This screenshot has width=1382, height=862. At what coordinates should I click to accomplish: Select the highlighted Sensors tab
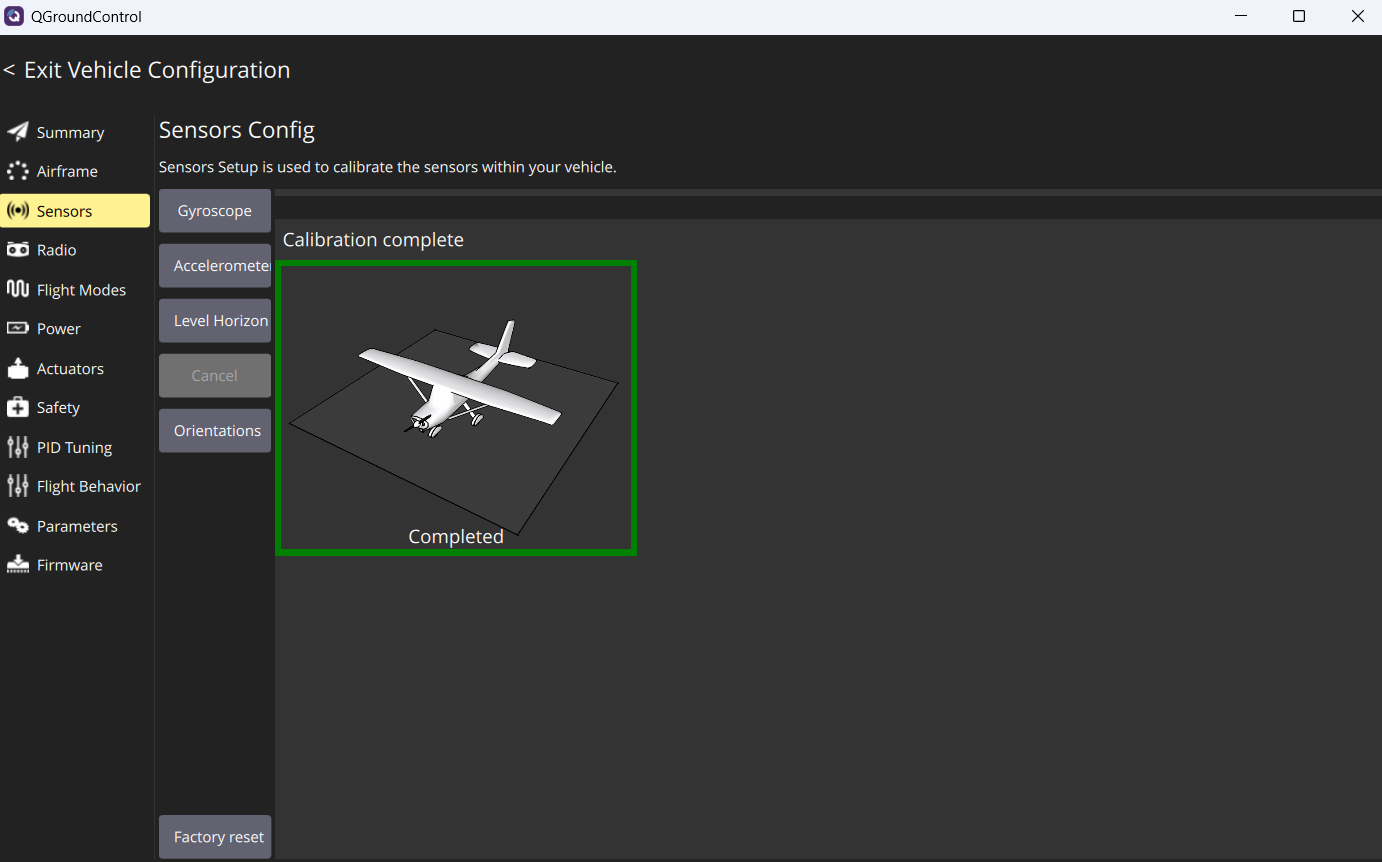click(x=75, y=211)
